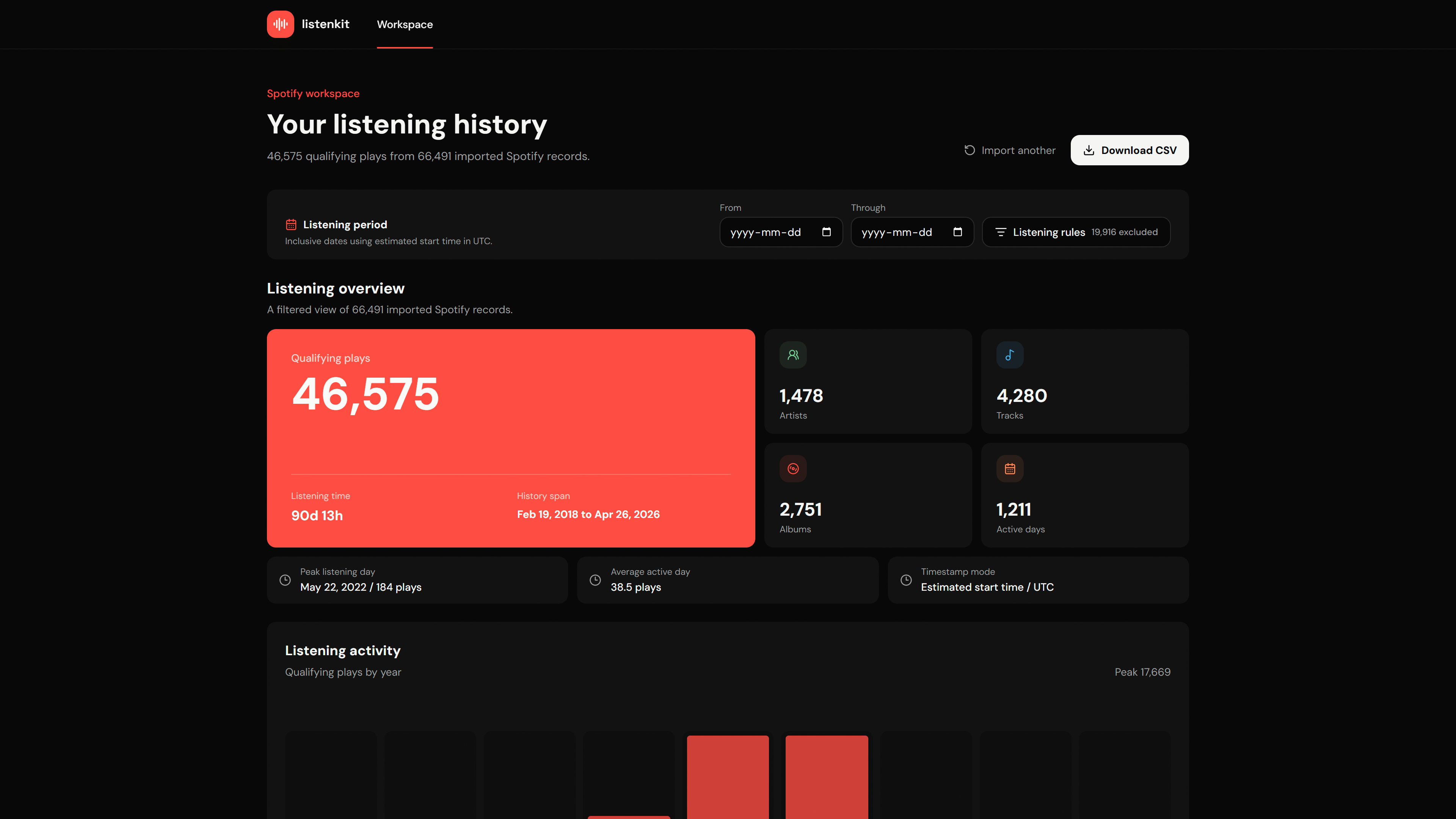Click the Artists people icon

(x=793, y=355)
